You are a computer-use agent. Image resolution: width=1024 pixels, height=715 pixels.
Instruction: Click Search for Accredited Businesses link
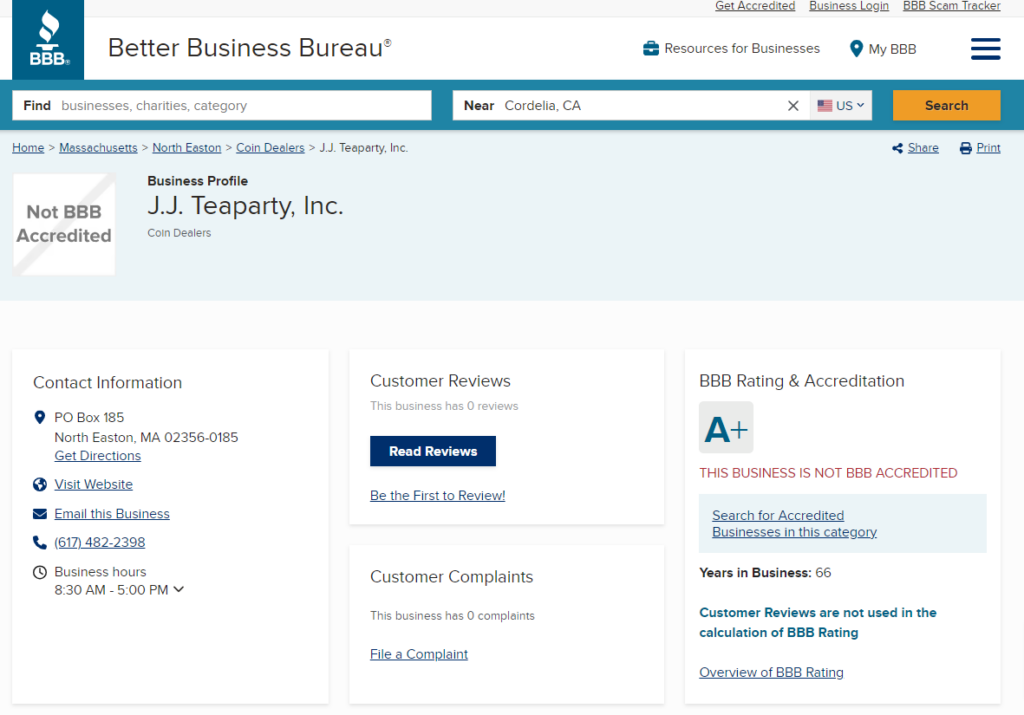point(794,524)
